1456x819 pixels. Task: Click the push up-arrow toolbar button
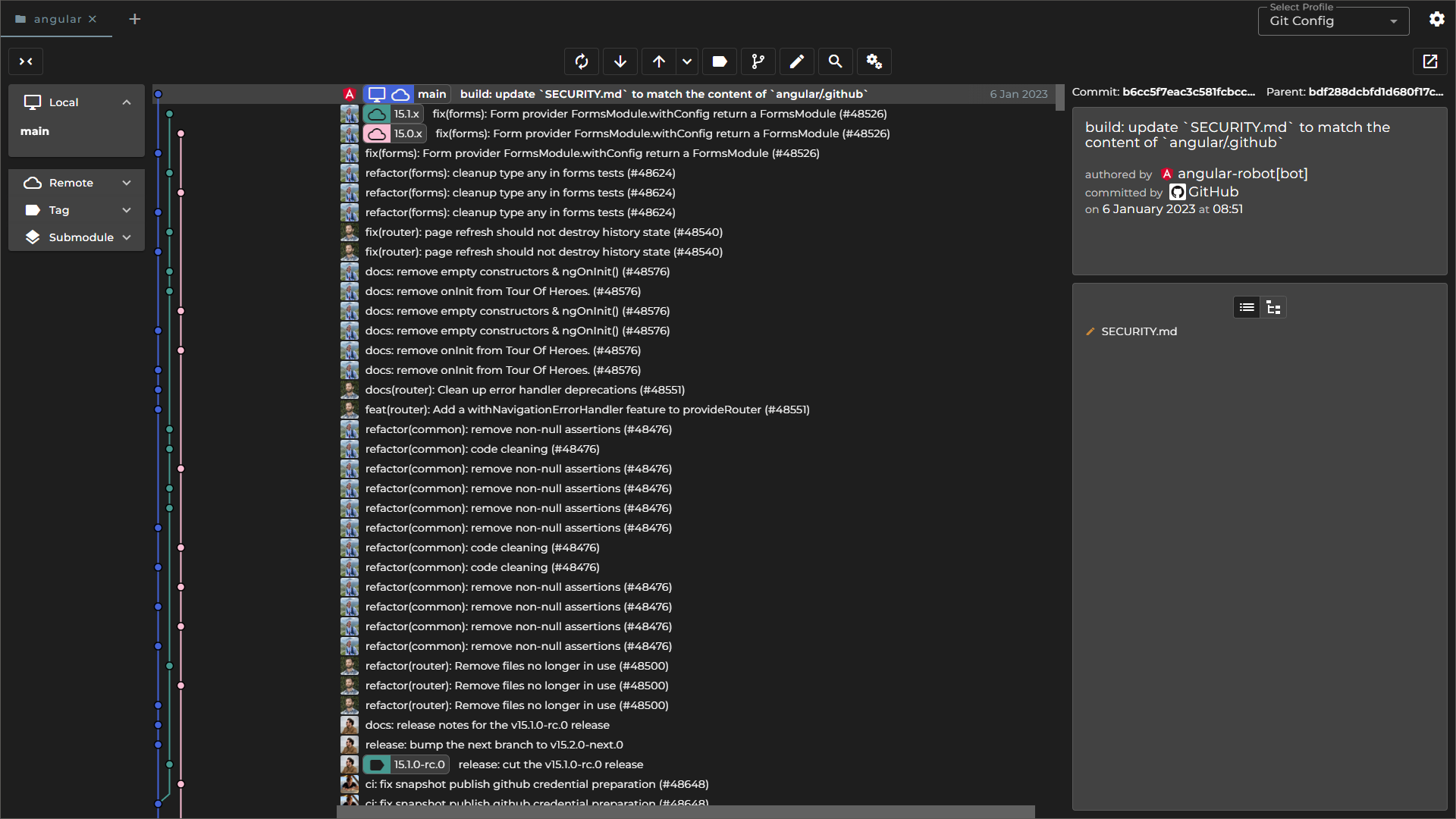[658, 61]
